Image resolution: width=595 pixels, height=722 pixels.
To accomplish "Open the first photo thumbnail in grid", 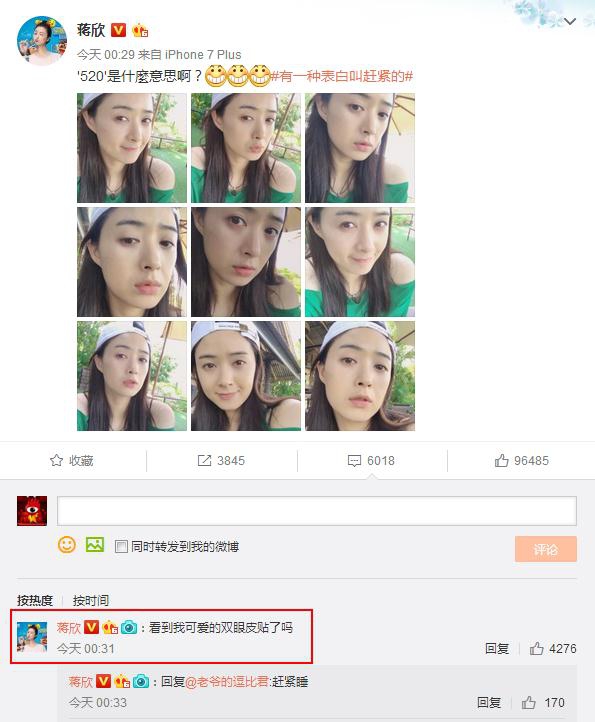I will coord(132,148).
